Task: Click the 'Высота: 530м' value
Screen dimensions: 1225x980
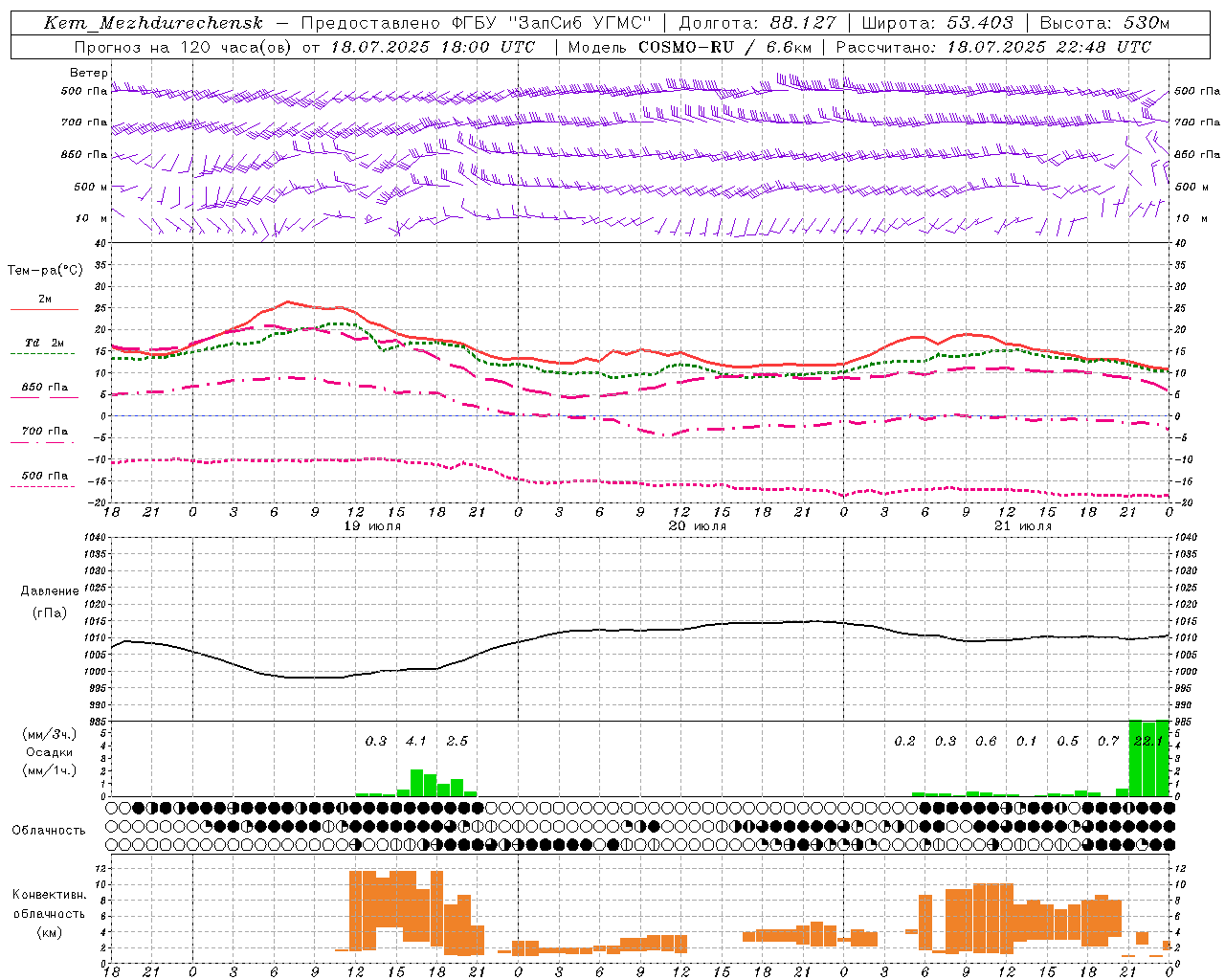Action: [1104, 24]
